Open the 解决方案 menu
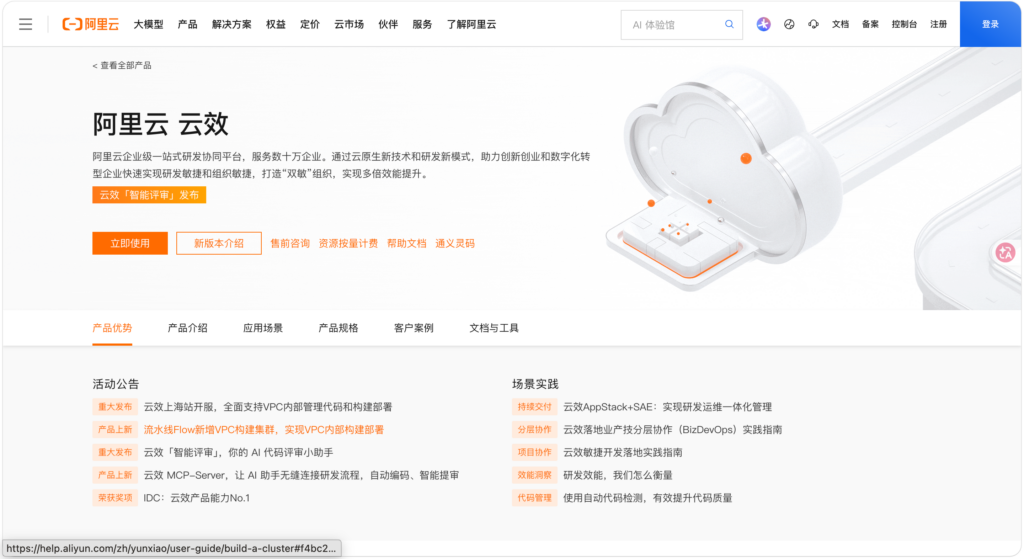This screenshot has width=1024, height=559. 231,24
